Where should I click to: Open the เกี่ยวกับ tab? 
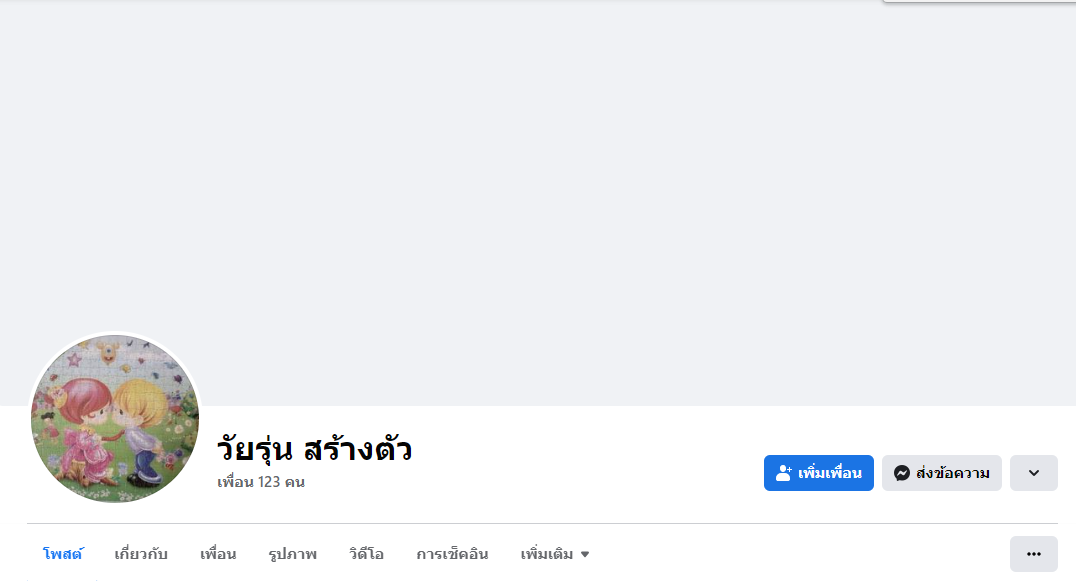pyautogui.click(x=141, y=554)
